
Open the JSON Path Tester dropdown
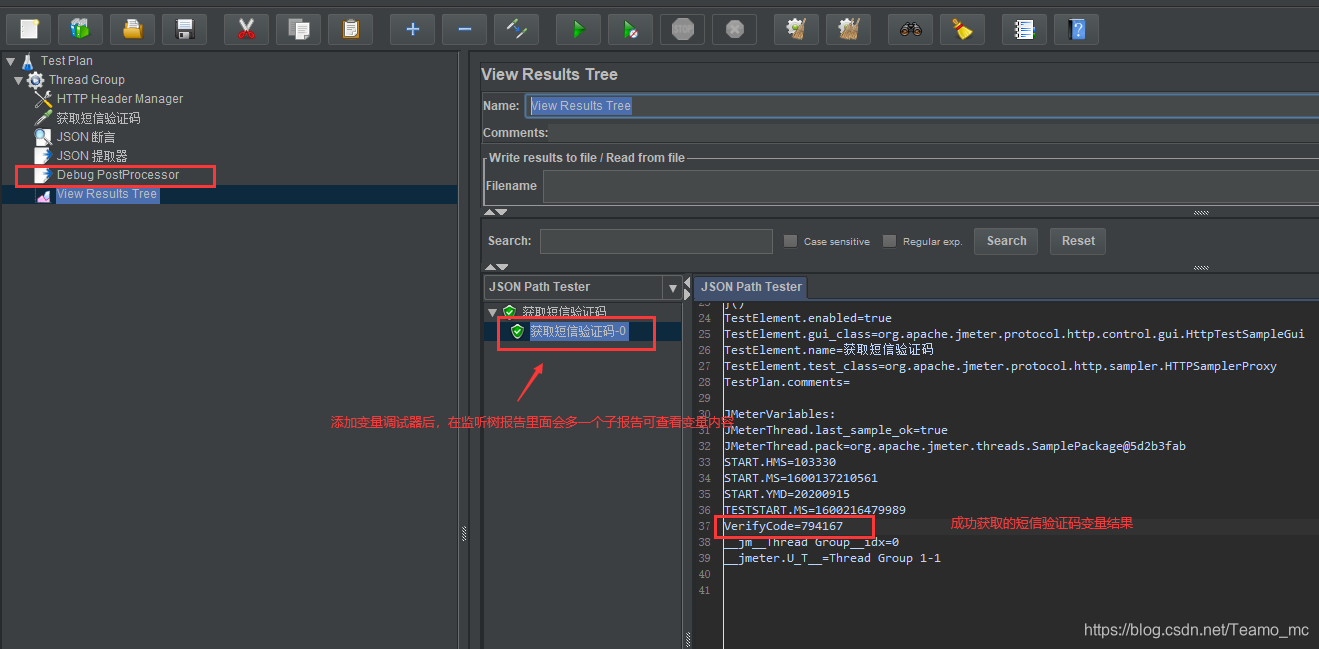click(672, 287)
